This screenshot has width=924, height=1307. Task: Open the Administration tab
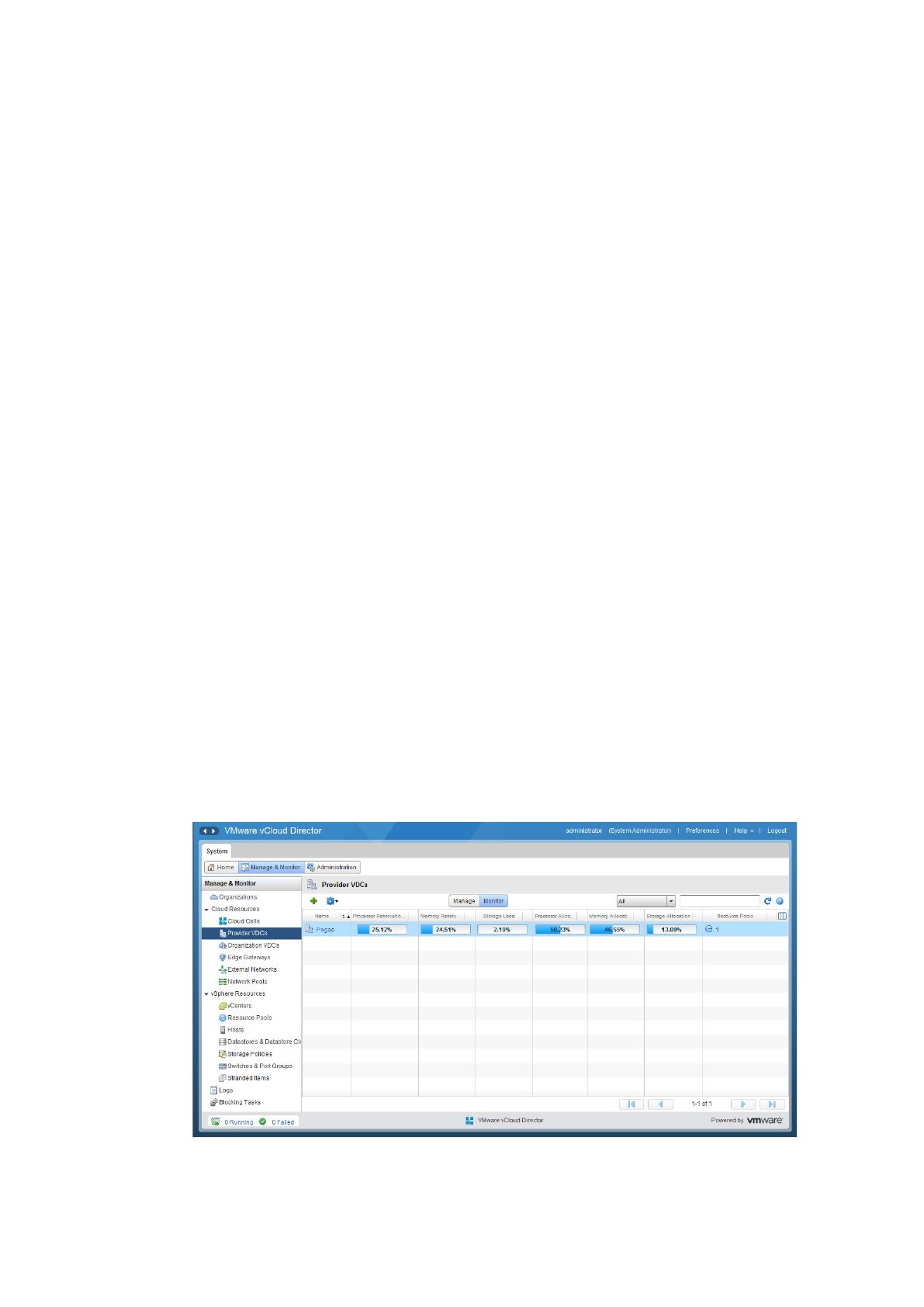coord(332,867)
